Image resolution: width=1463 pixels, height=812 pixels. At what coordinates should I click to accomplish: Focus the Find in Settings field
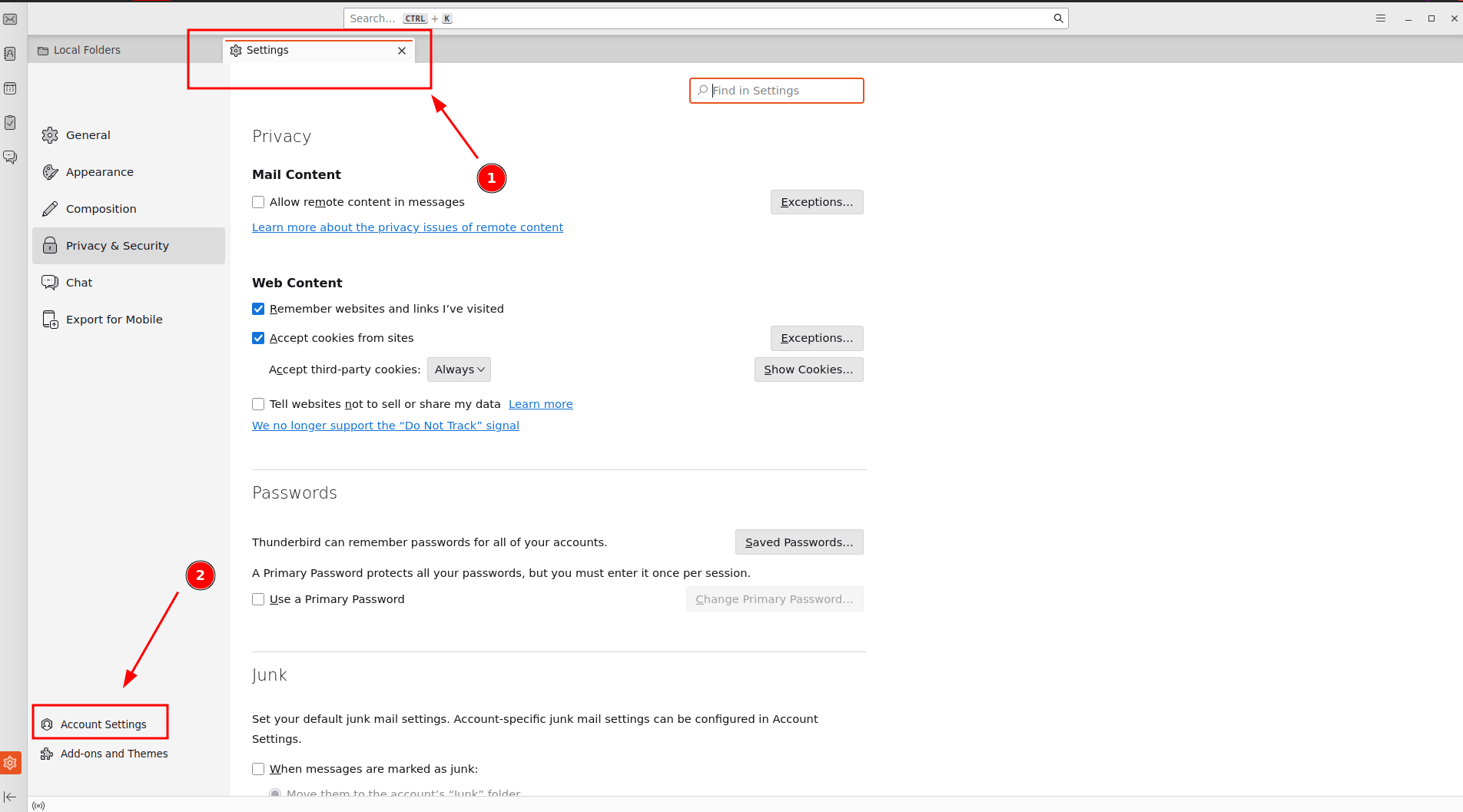[777, 91]
